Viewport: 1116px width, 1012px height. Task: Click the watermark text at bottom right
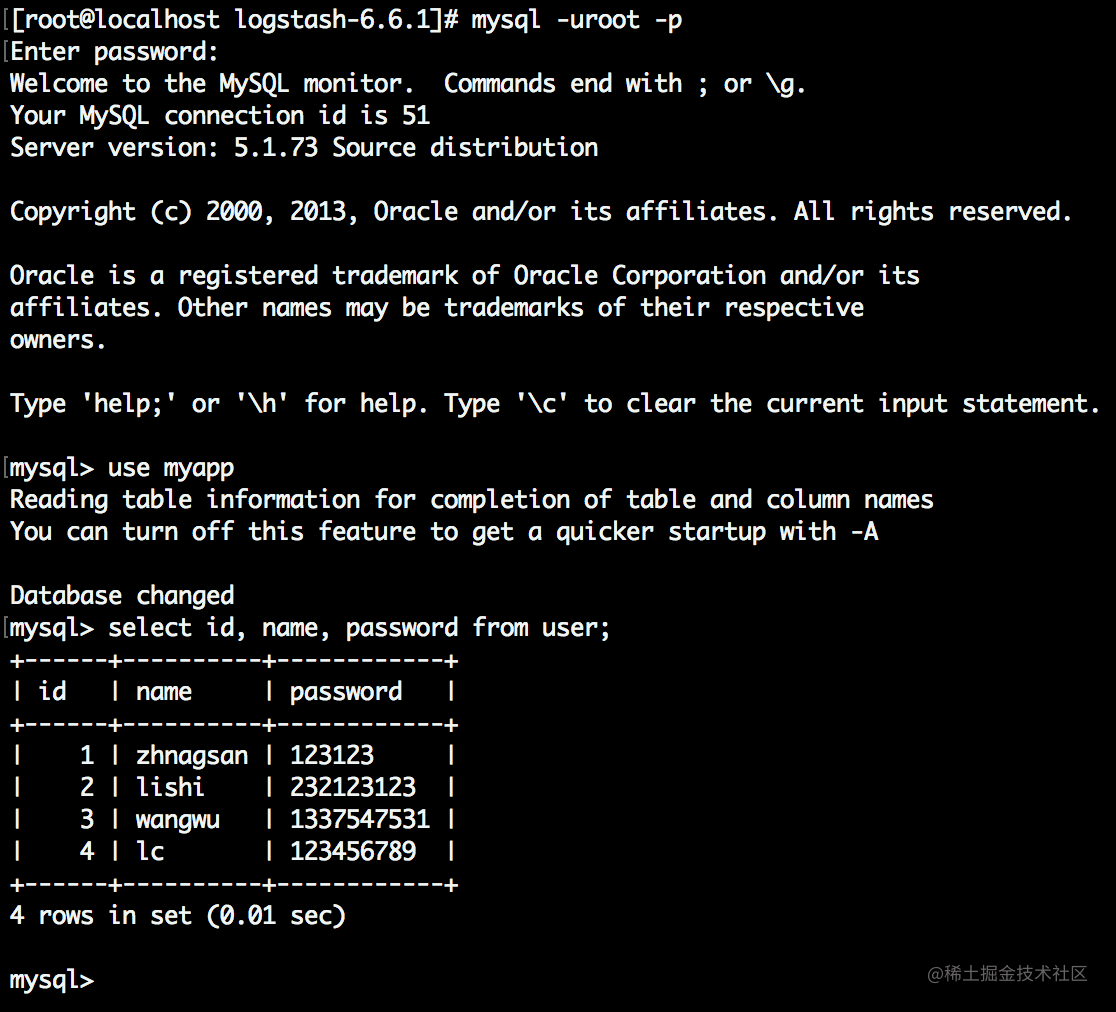1007,974
